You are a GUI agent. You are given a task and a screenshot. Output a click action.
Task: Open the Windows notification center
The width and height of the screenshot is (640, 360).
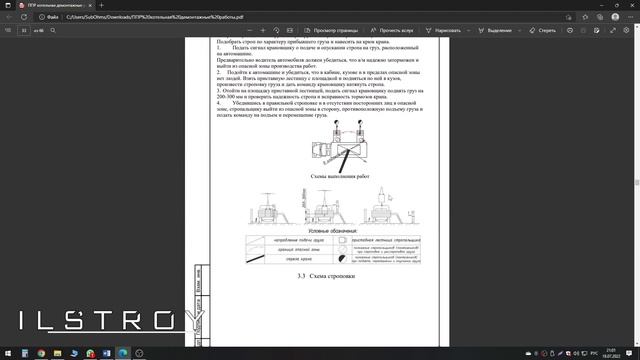click(629, 353)
